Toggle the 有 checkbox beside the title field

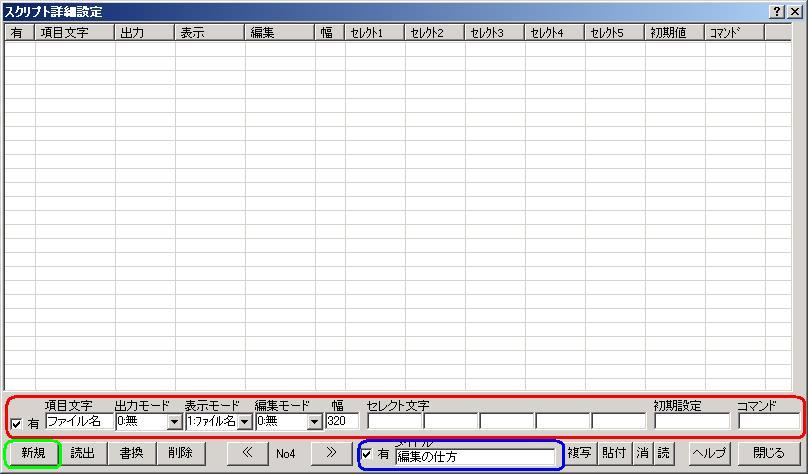[367, 455]
